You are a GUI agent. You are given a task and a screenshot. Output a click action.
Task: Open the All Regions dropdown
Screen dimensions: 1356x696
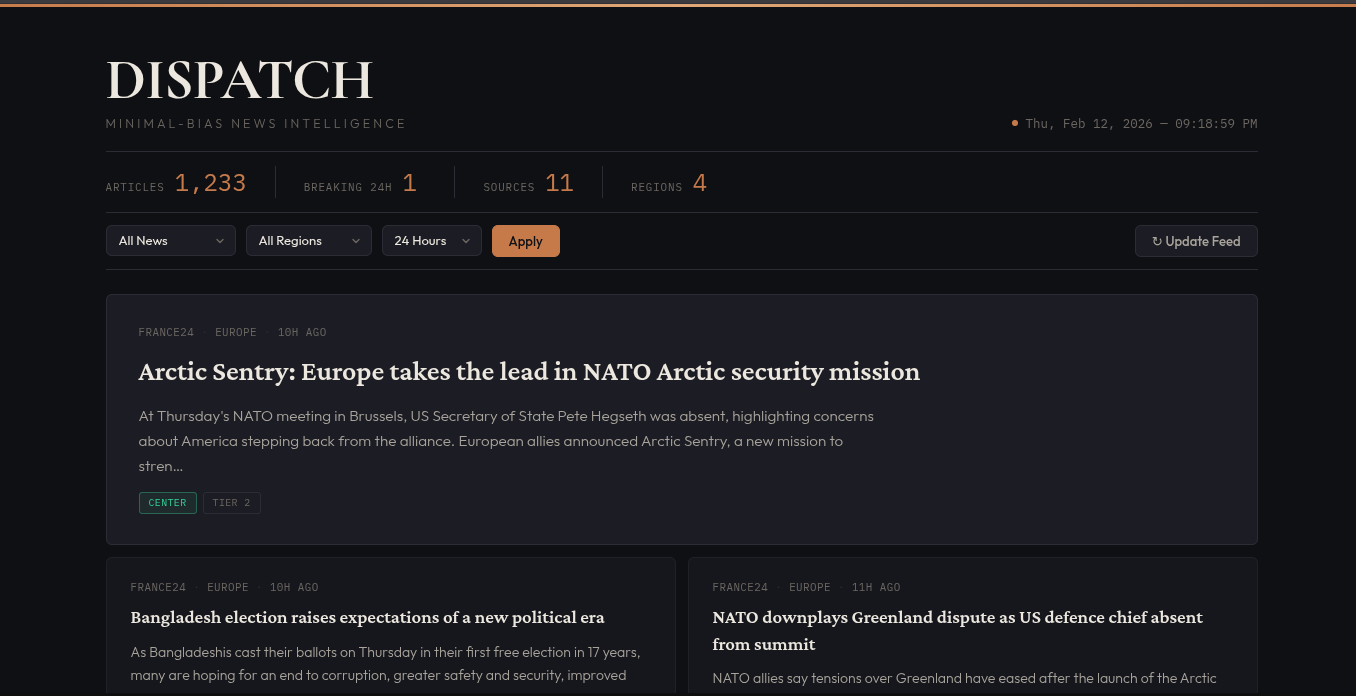[x=308, y=240]
